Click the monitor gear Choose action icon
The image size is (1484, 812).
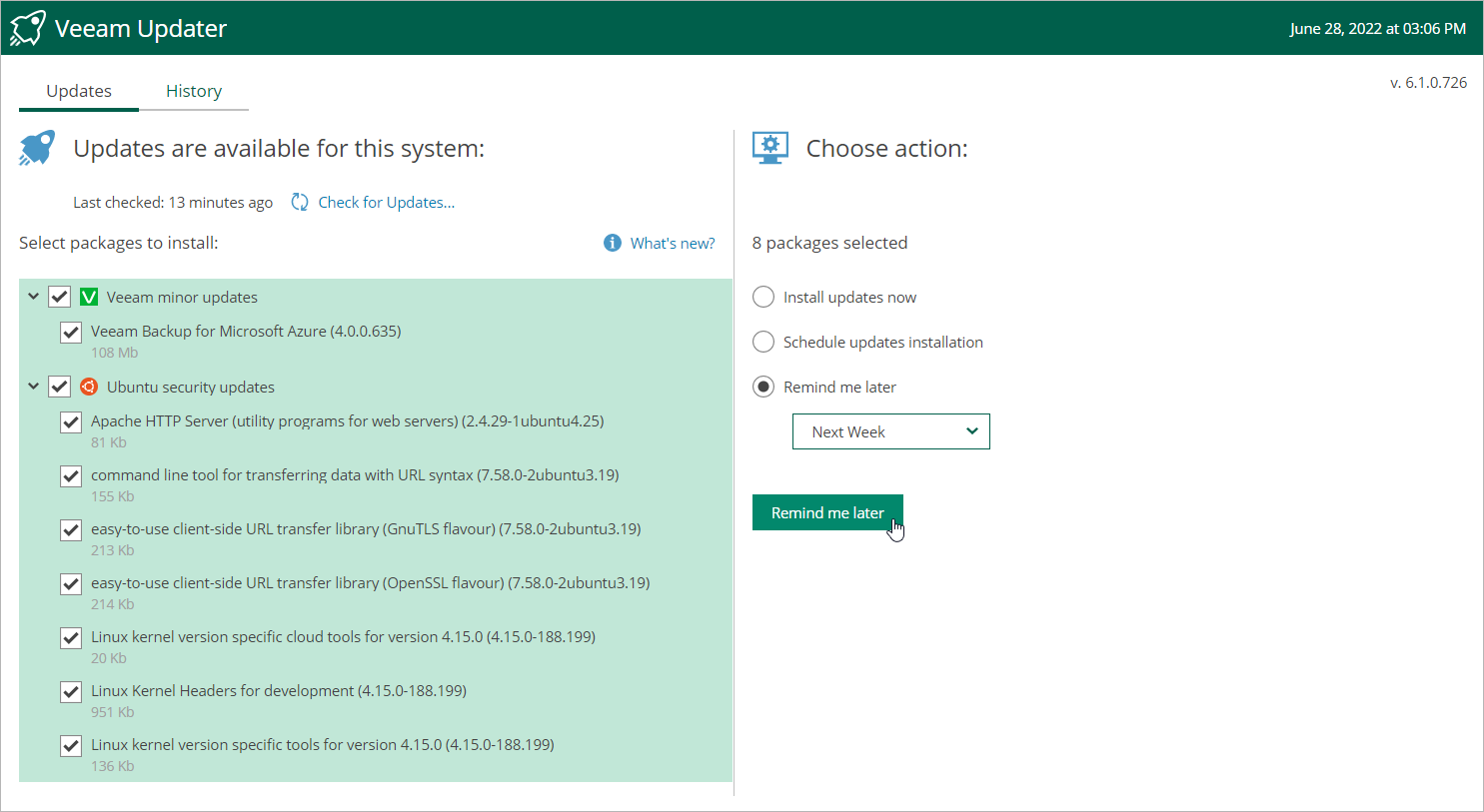tap(770, 148)
